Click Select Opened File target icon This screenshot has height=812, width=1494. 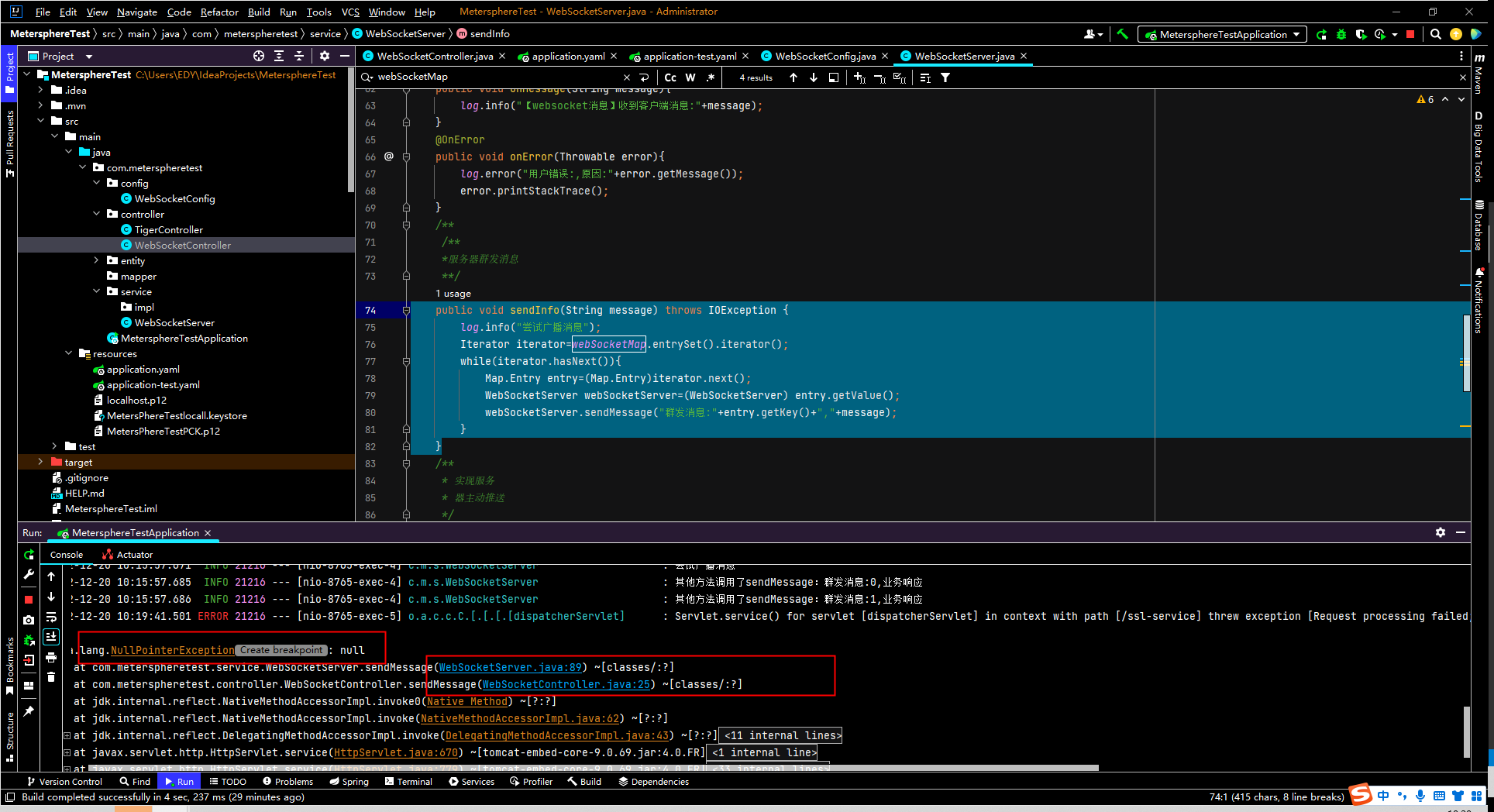tap(259, 56)
